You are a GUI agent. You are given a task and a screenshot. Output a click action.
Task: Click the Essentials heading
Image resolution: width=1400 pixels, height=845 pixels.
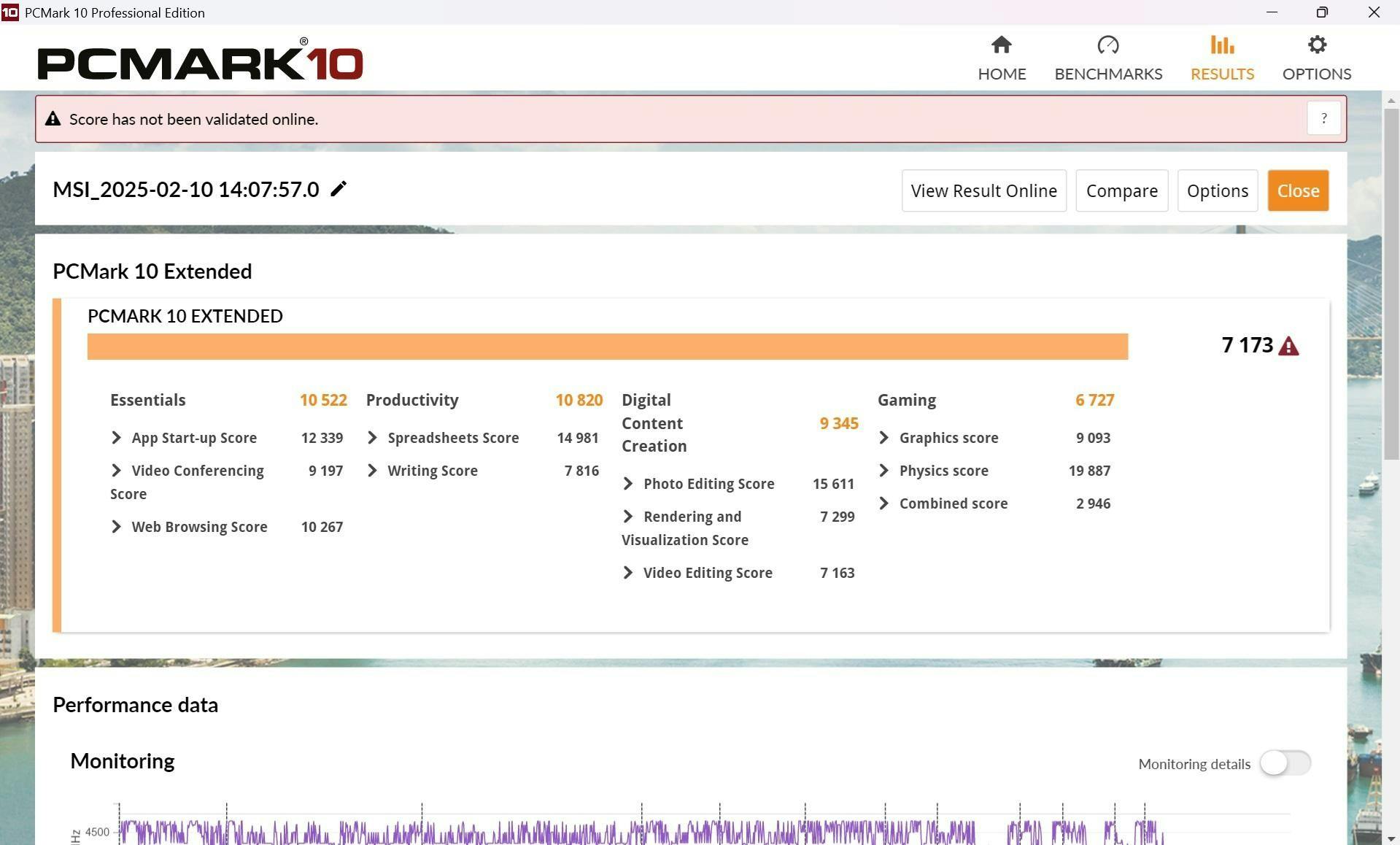(x=148, y=400)
